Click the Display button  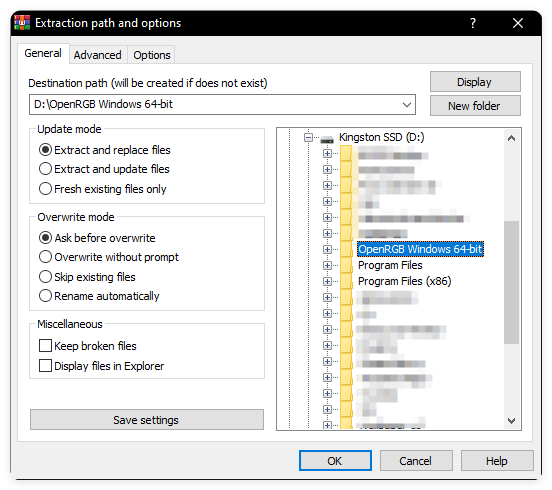click(x=475, y=82)
